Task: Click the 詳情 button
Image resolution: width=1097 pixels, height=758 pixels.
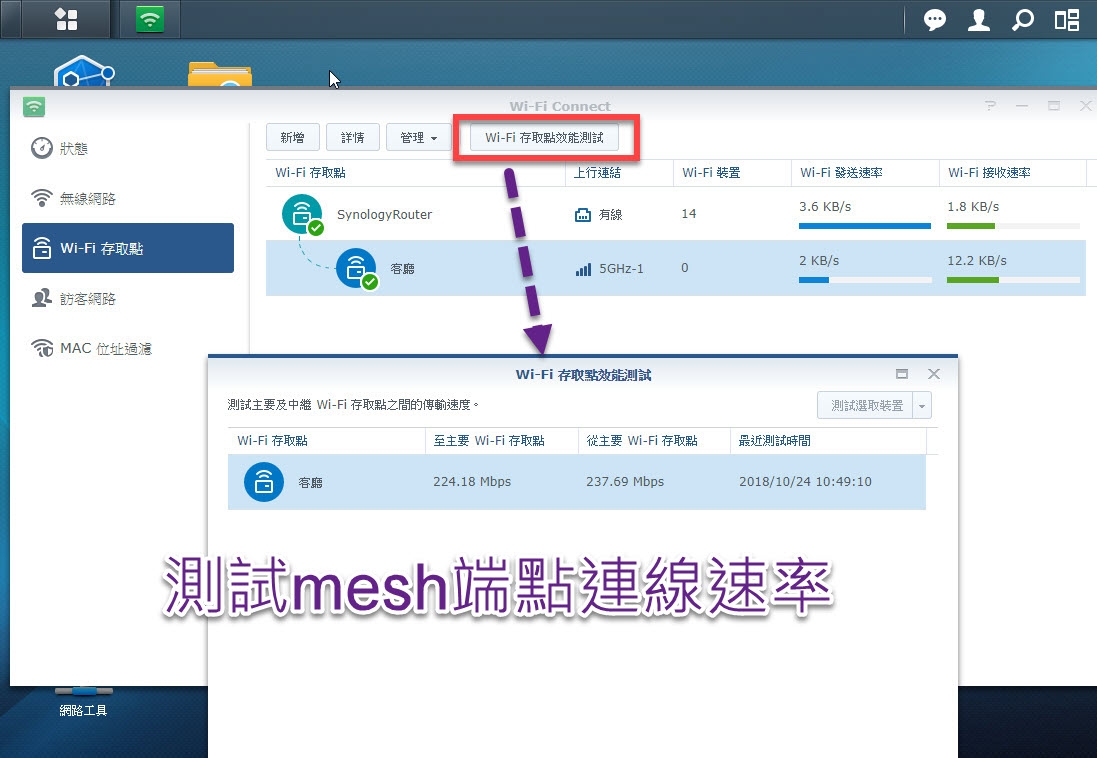Action: pyautogui.click(x=353, y=137)
